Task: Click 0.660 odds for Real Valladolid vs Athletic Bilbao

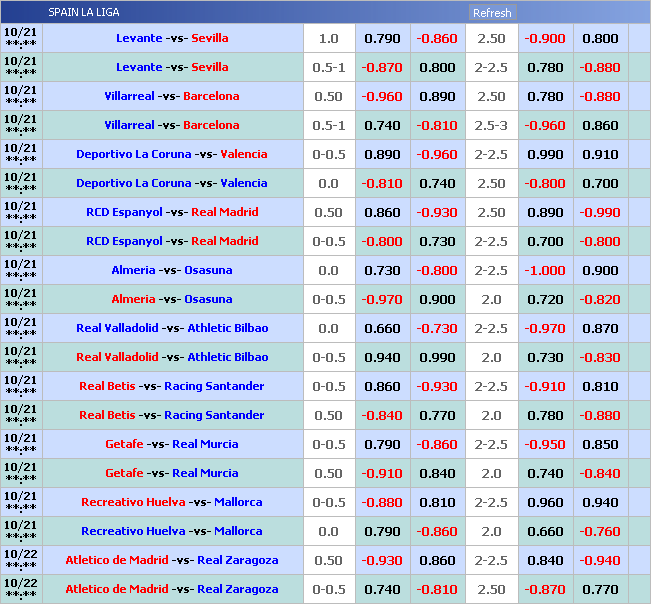Action: click(x=382, y=329)
